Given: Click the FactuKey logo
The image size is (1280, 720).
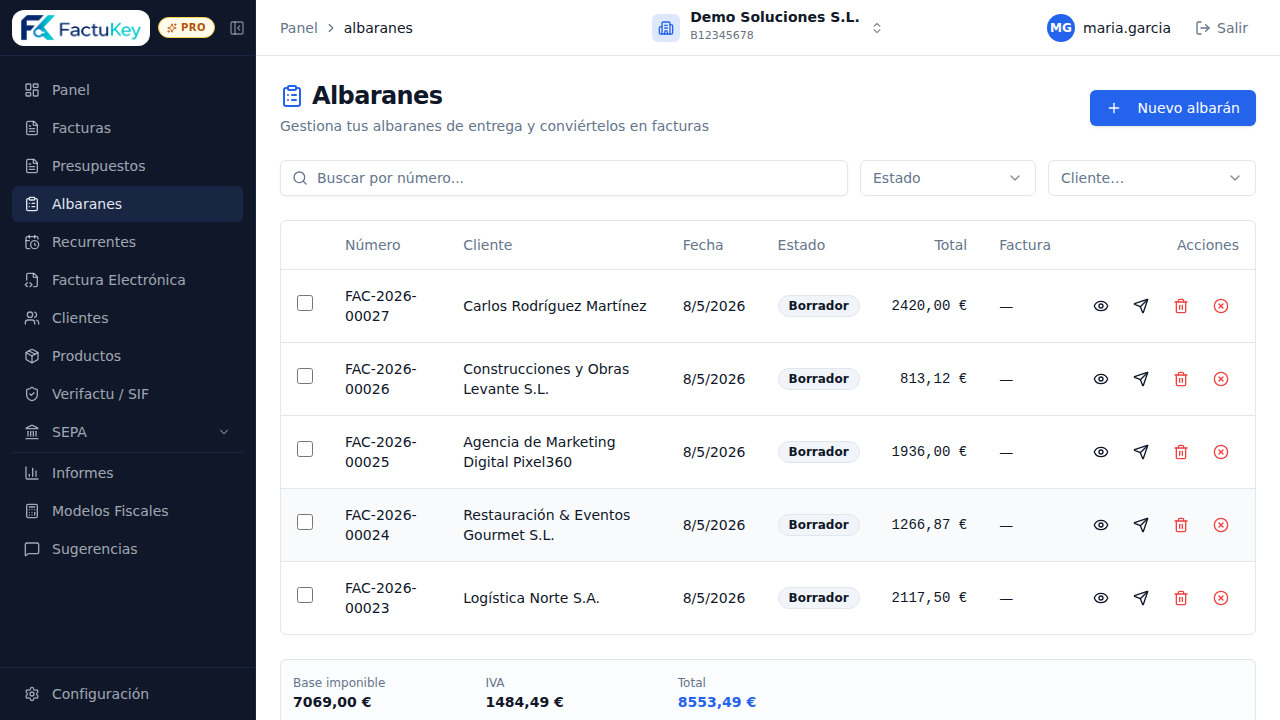Looking at the screenshot, I should [x=81, y=28].
